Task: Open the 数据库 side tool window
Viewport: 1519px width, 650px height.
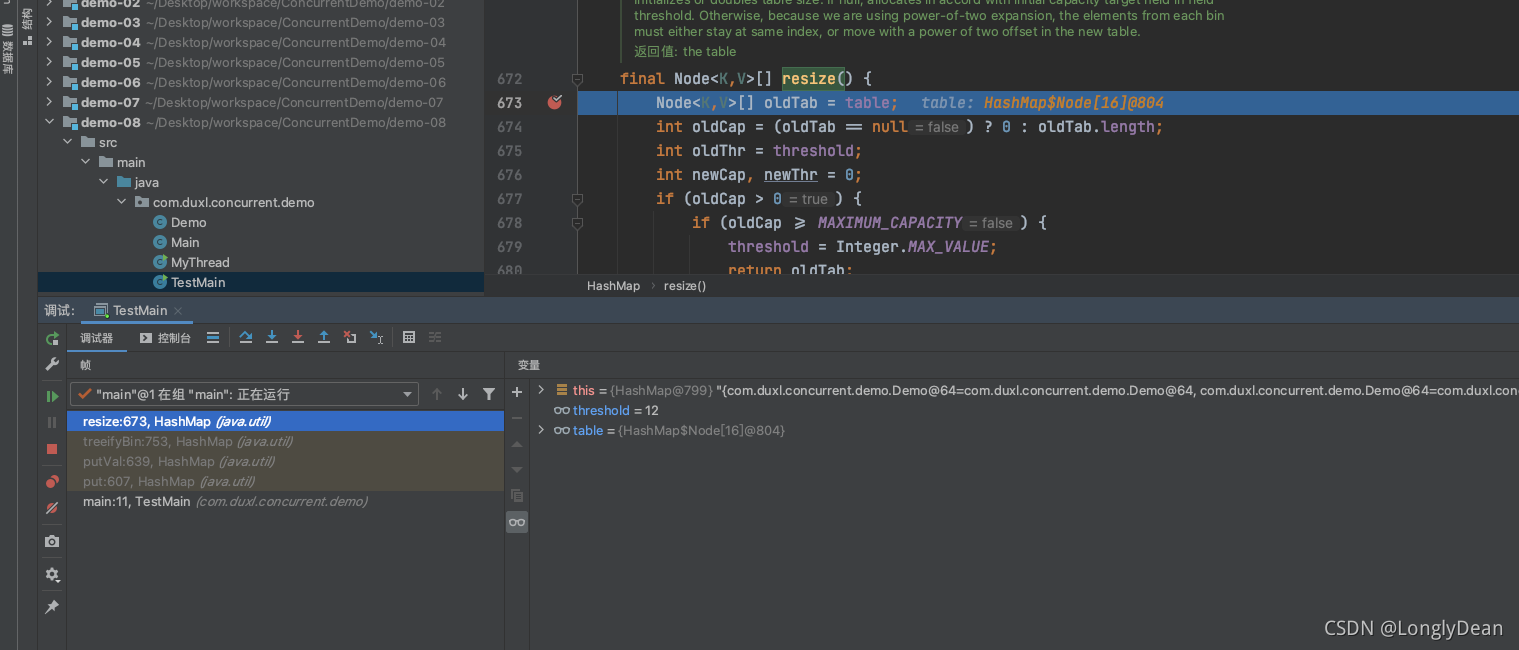Action: tap(8, 50)
